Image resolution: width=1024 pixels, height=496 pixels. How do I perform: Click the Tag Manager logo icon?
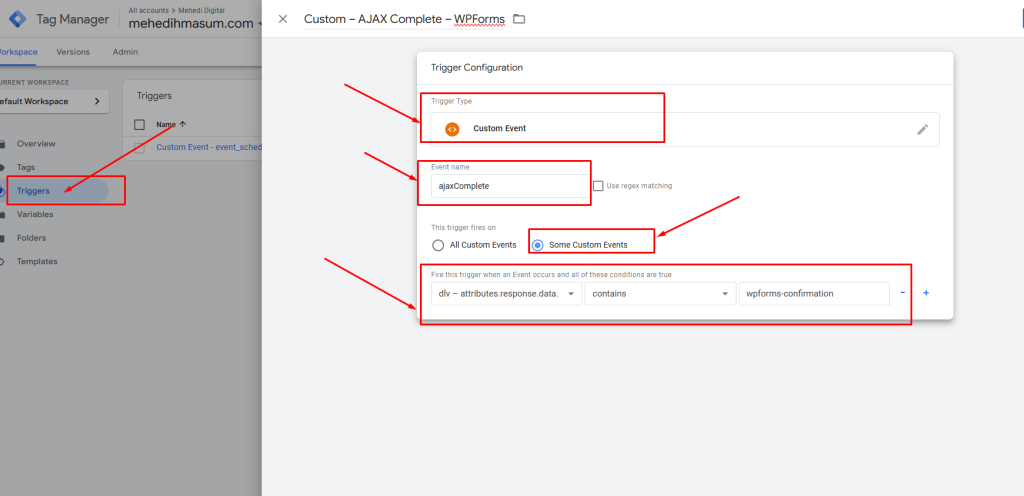[x=18, y=20]
